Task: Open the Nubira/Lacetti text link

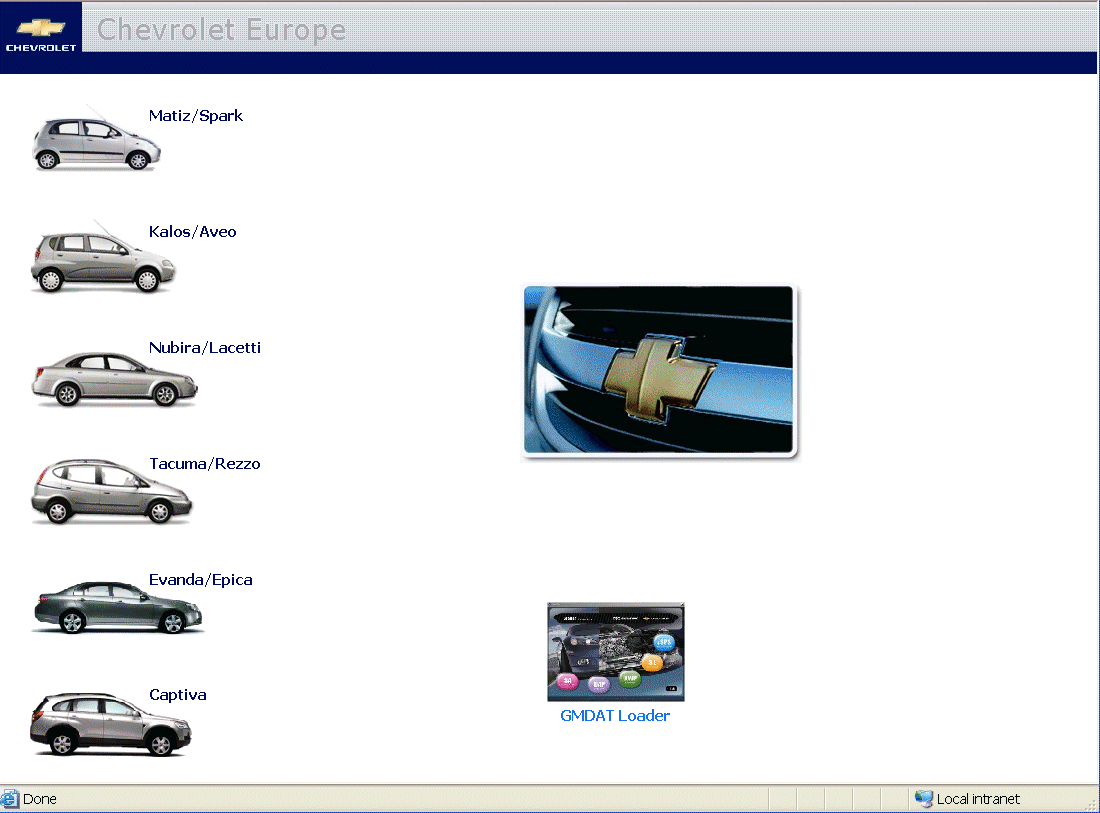Action: [x=205, y=348]
